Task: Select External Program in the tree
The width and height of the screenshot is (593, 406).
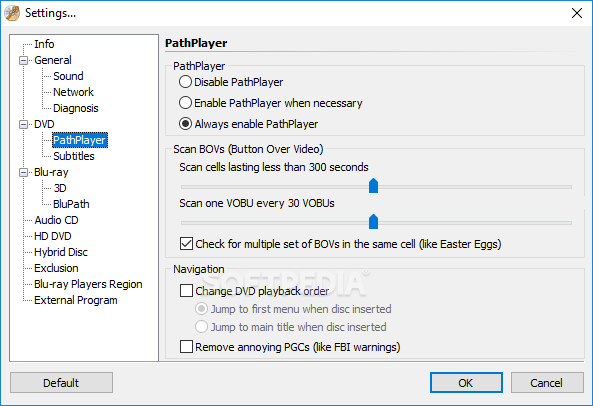Action: 76,300
